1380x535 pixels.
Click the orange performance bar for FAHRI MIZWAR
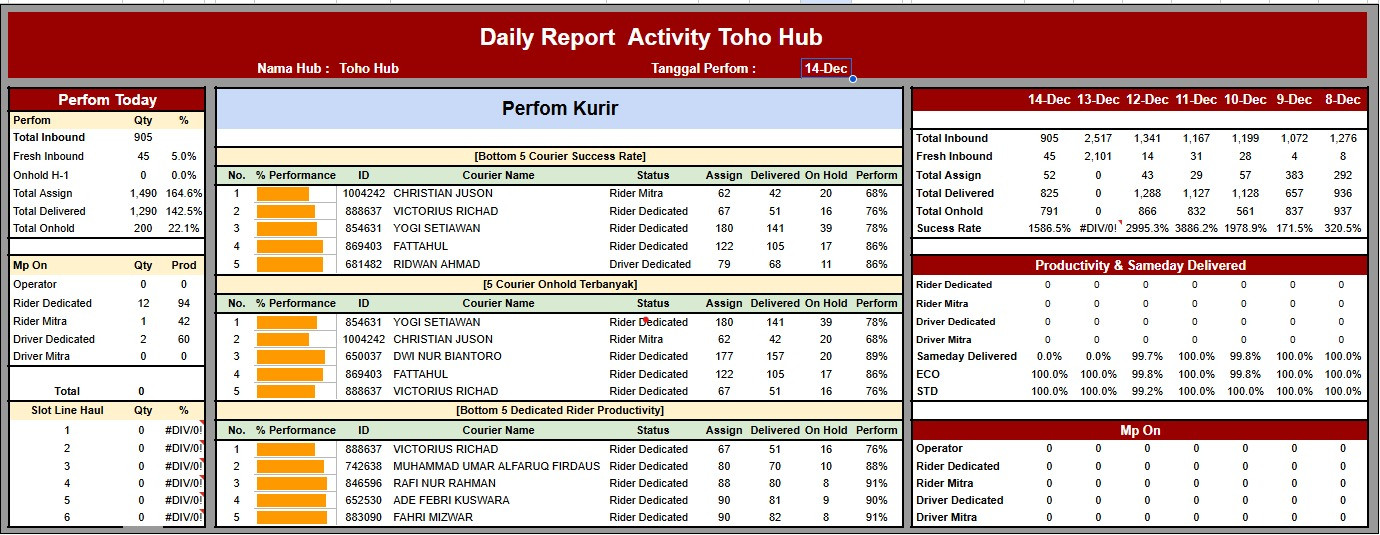[x=292, y=517]
